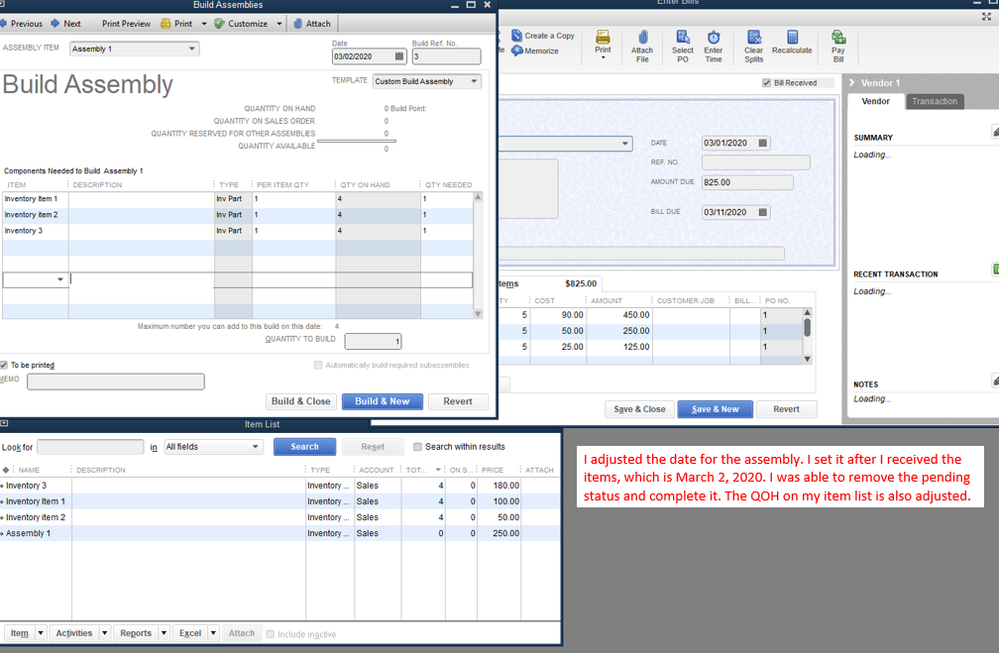Expand the Customize dropdown arrow
The height and width of the screenshot is (653, 999).
[x=279, y=24]
